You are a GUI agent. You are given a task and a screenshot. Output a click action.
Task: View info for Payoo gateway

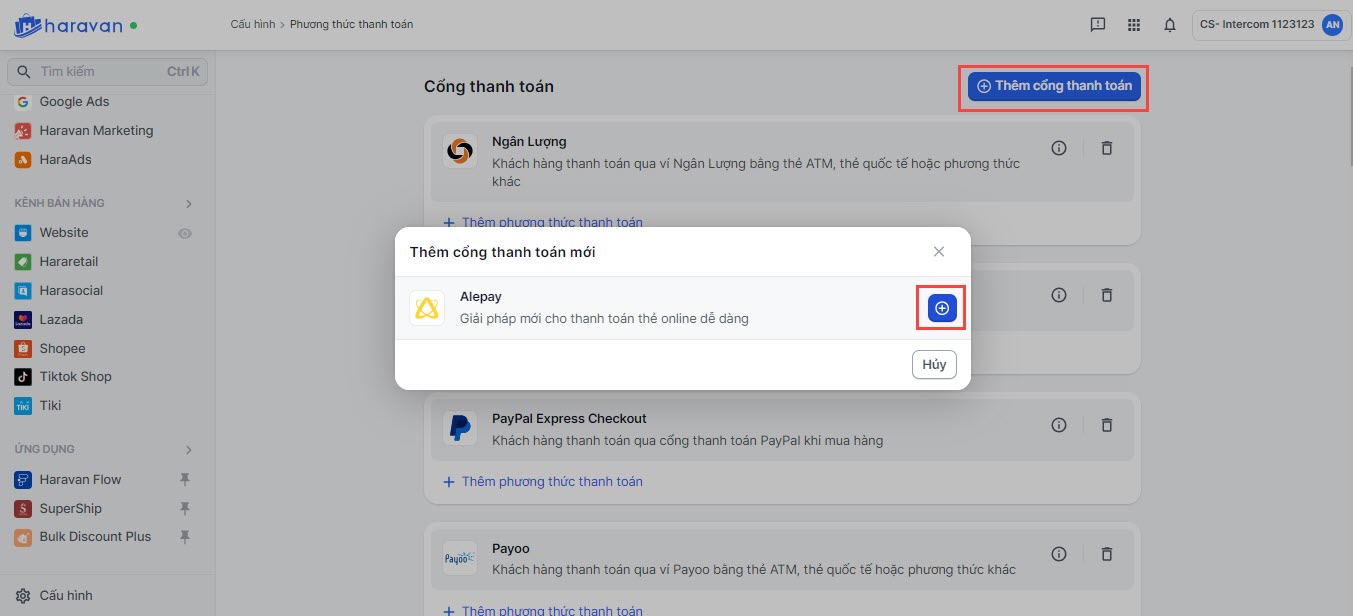1059,554
